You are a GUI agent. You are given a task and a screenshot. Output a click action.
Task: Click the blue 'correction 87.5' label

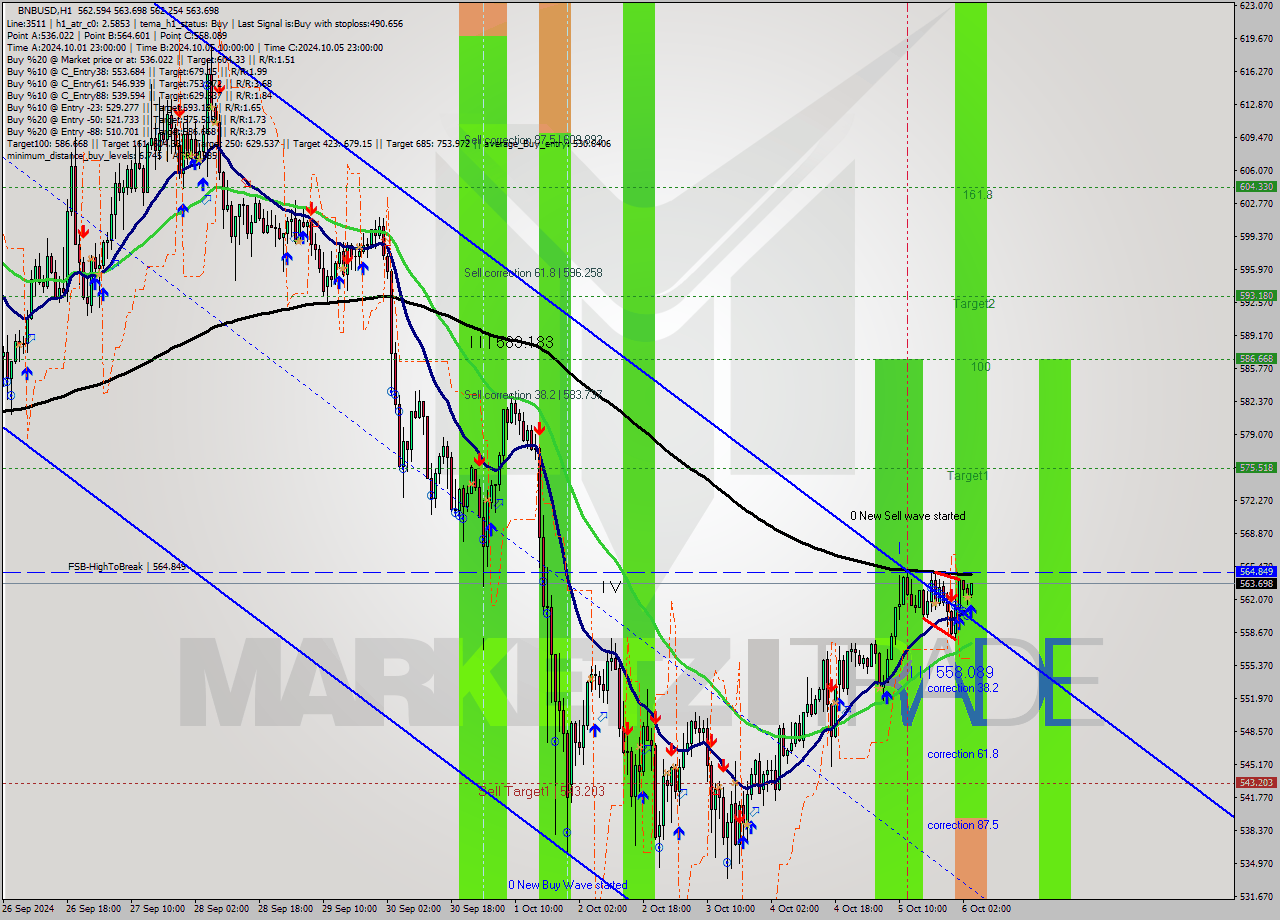pyautogui.click(x=962, y=825)
